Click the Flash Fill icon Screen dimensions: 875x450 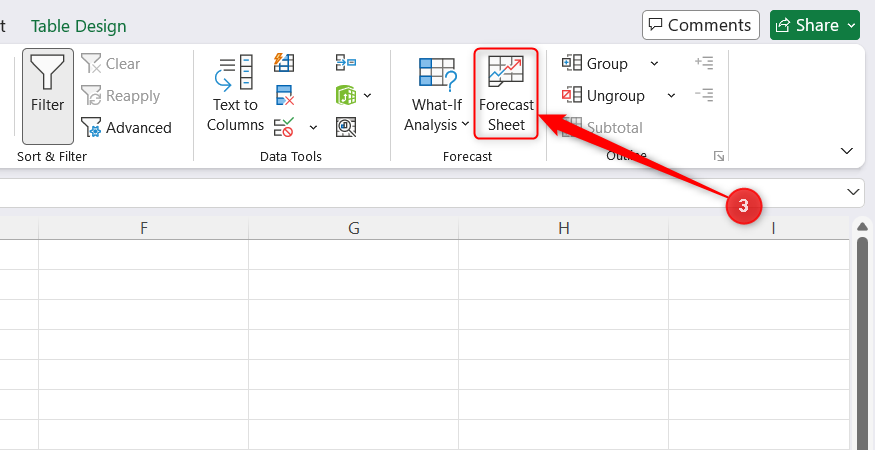coord(284,63)
